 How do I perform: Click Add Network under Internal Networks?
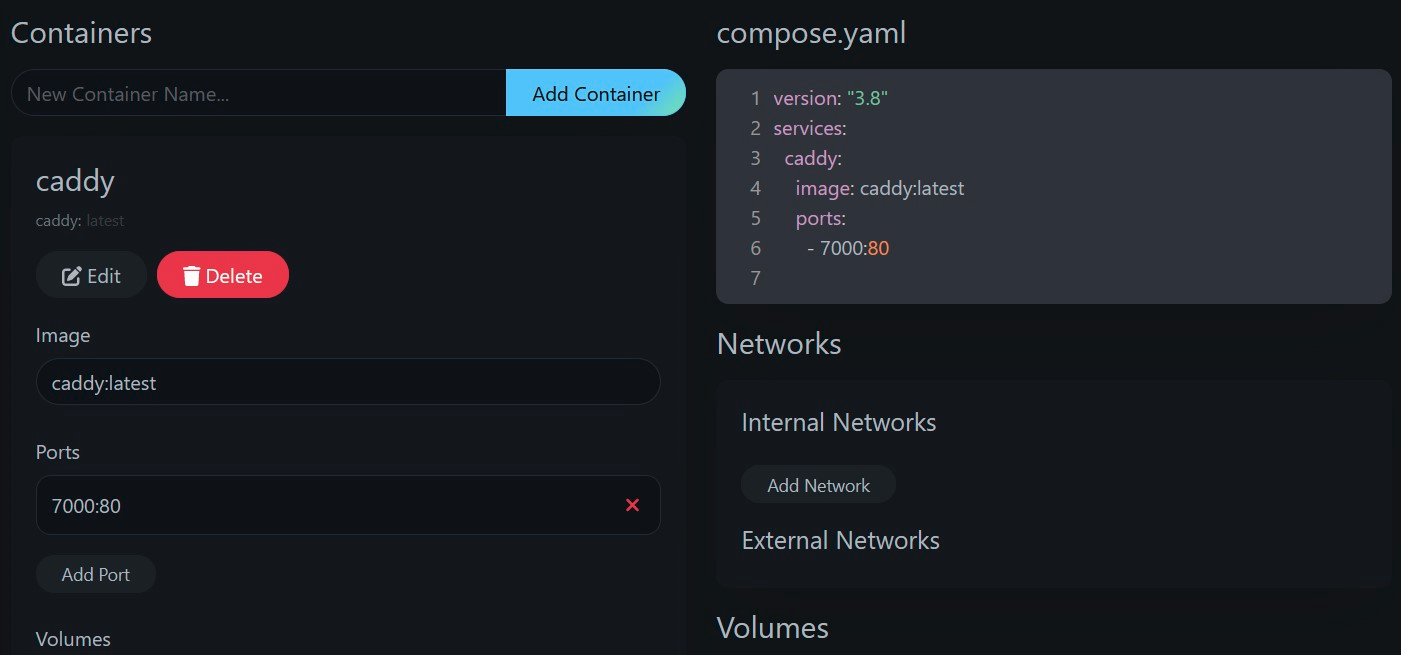[818, 485]
